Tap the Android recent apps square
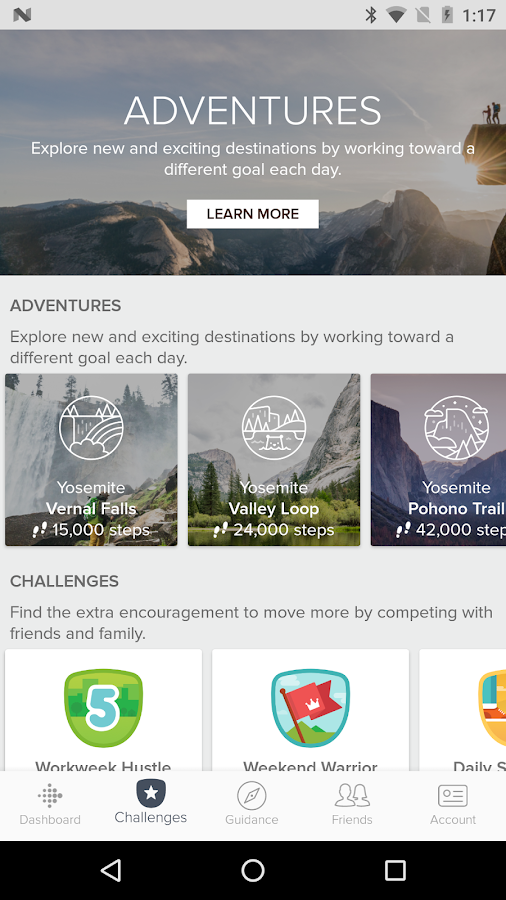 tap(395, 870)
